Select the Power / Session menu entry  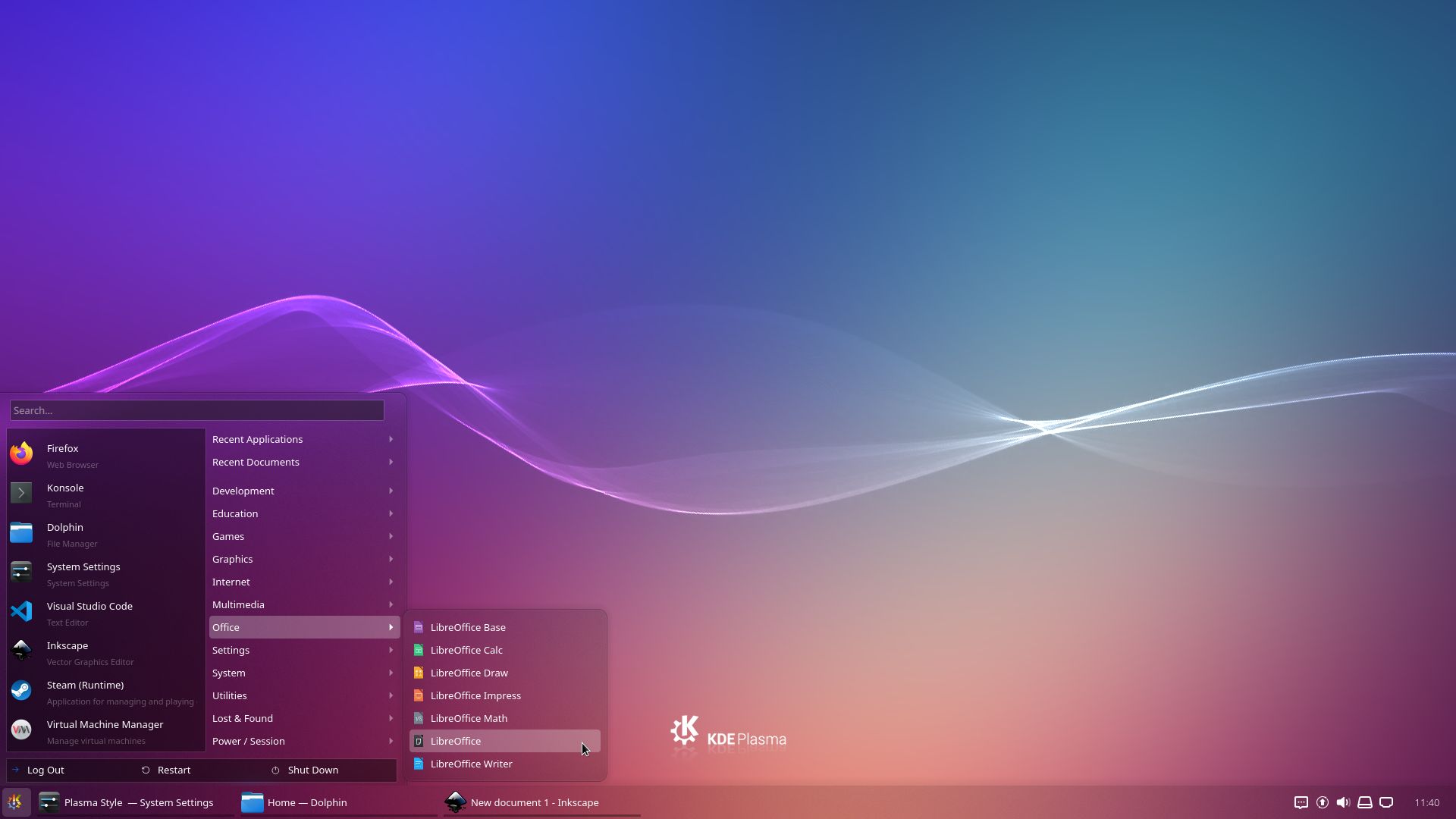tap(248, 741)
